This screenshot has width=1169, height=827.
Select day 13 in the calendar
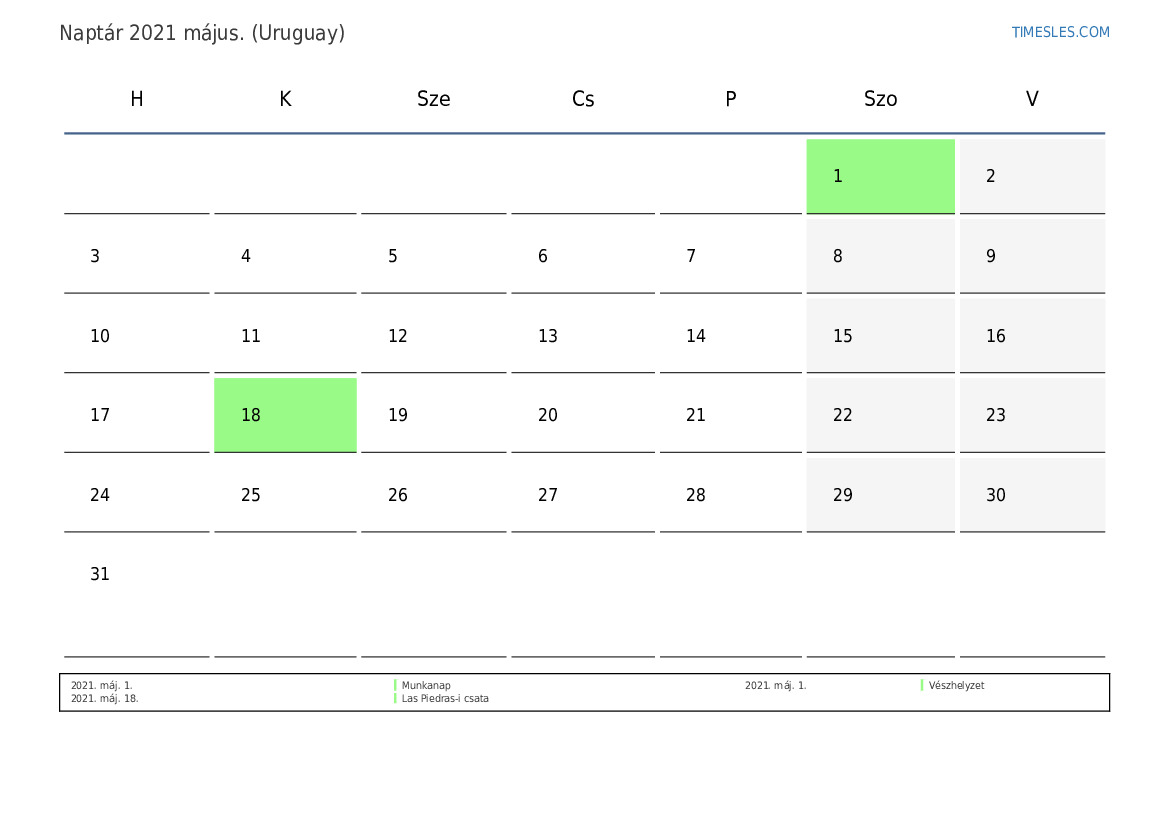point(583,336)
